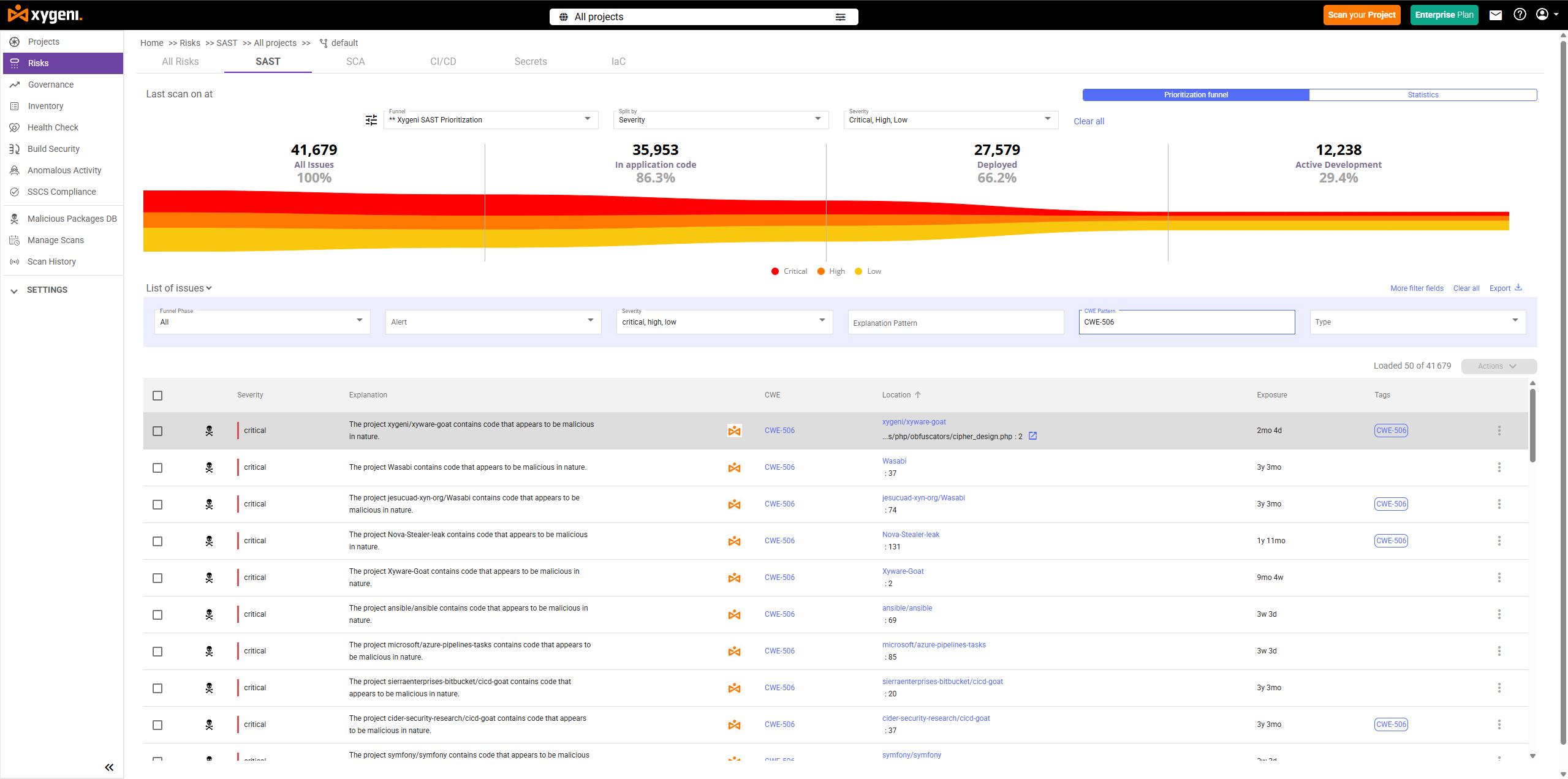Open the user account profile icon
The height and width of the screenshot is (779, 1568).
(x=1542, y=15)
